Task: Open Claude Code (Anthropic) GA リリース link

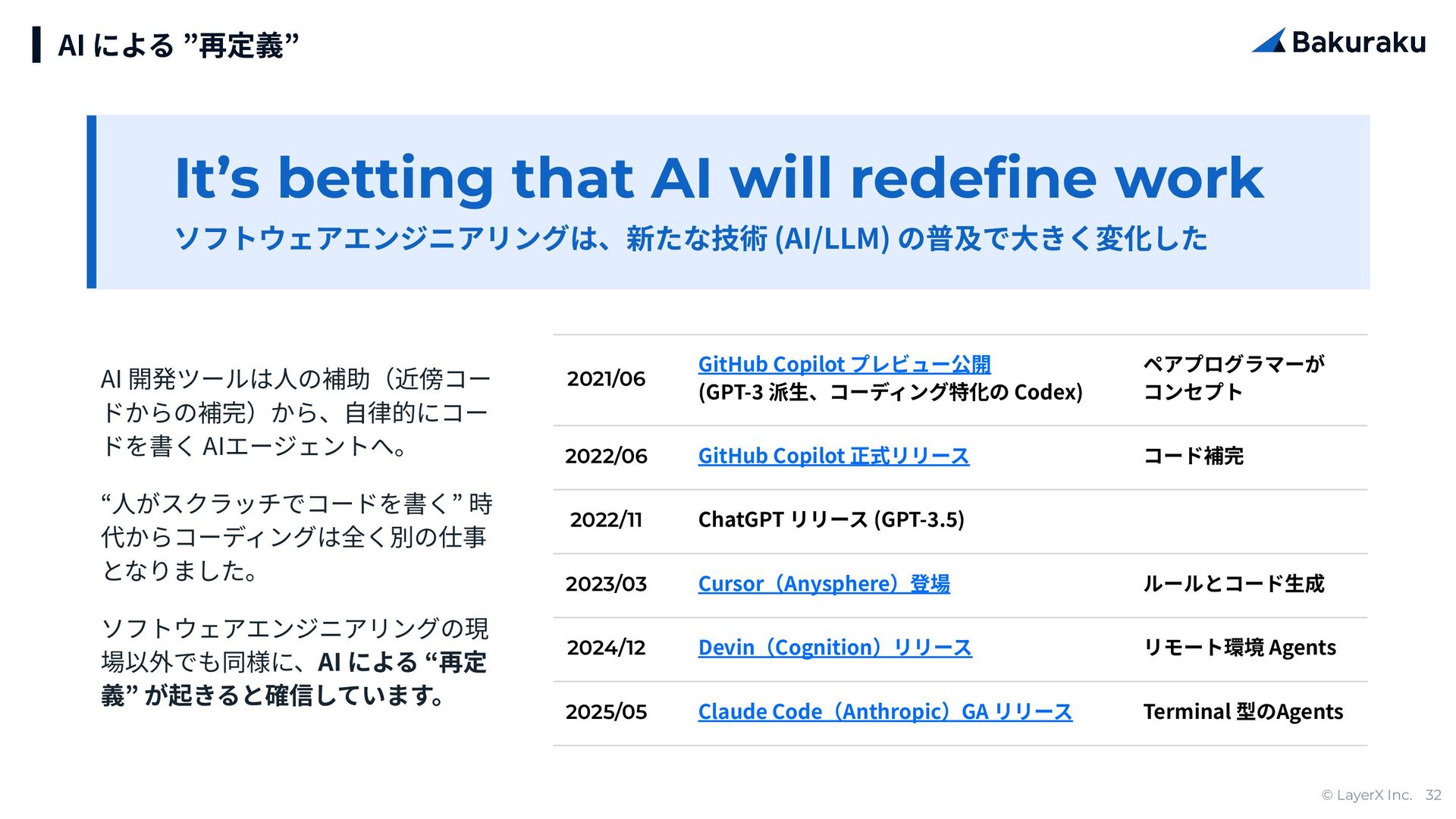Action: (885, 712)
